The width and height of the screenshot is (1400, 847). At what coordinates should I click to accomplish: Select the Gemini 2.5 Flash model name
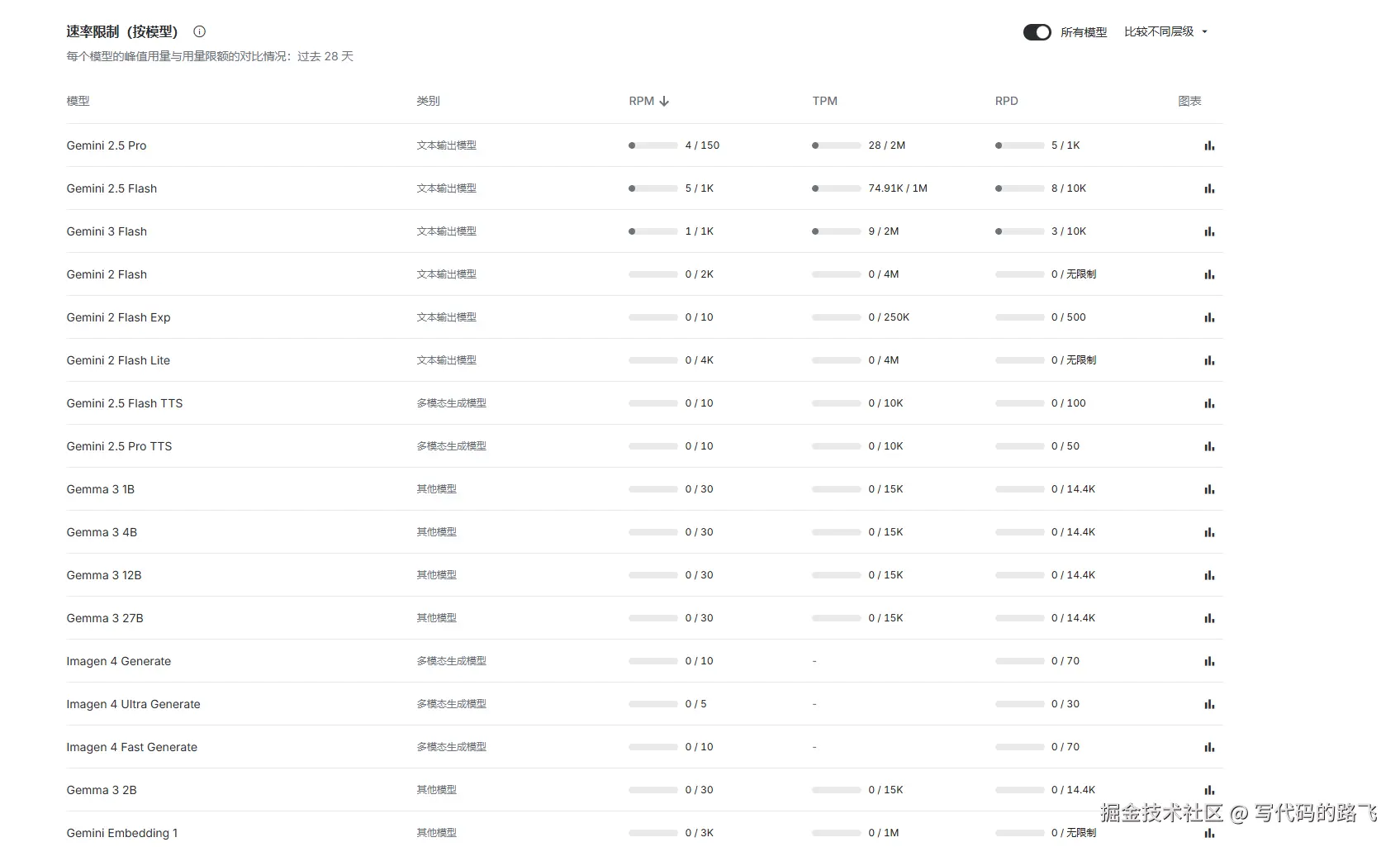point(112,188)
